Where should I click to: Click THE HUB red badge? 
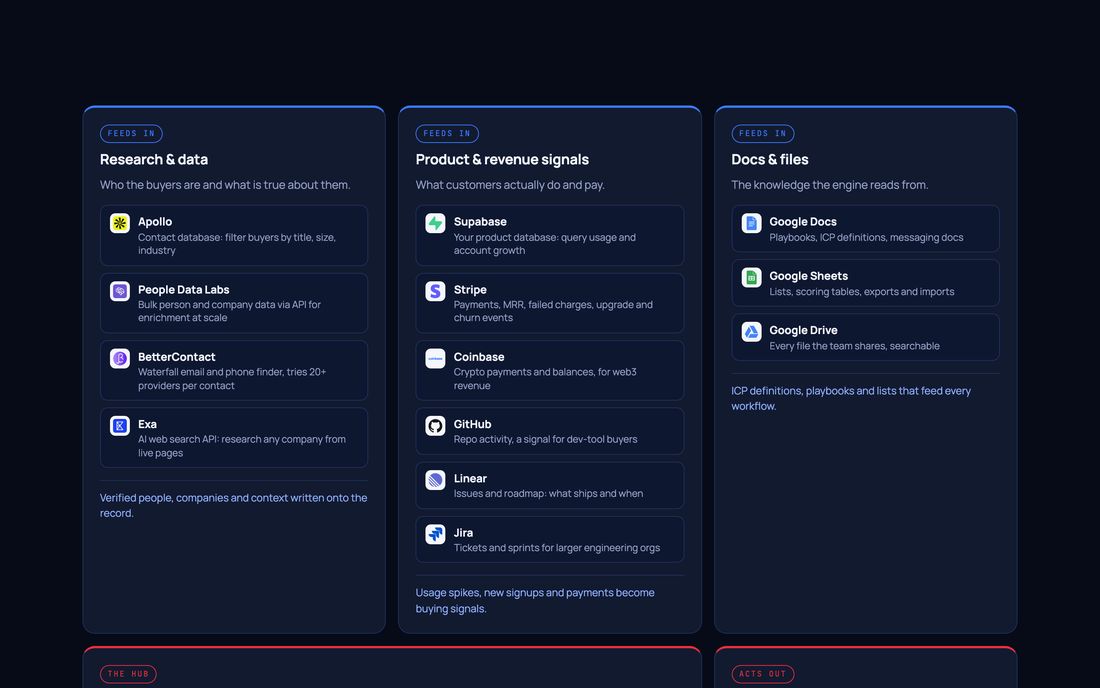[x=128, y=674]
